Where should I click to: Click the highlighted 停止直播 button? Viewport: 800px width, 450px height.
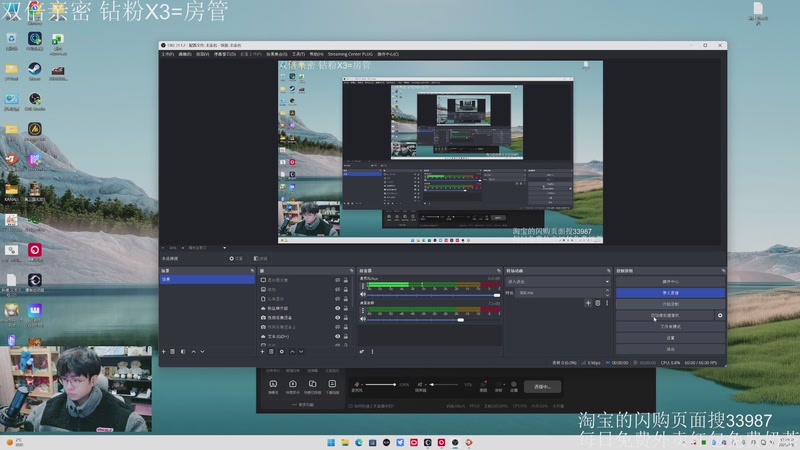click(670, 293)
